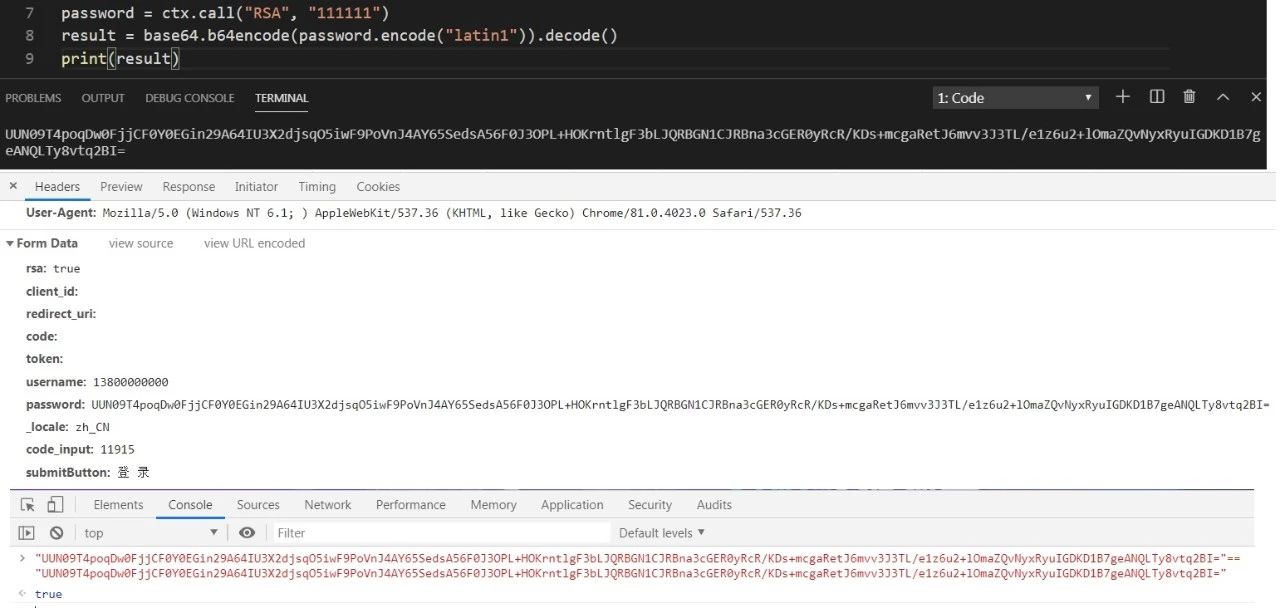The width and height of the screenshot is (1280, 608).
Task: Click 'view URL encoded' link
Action: point(255,243)
